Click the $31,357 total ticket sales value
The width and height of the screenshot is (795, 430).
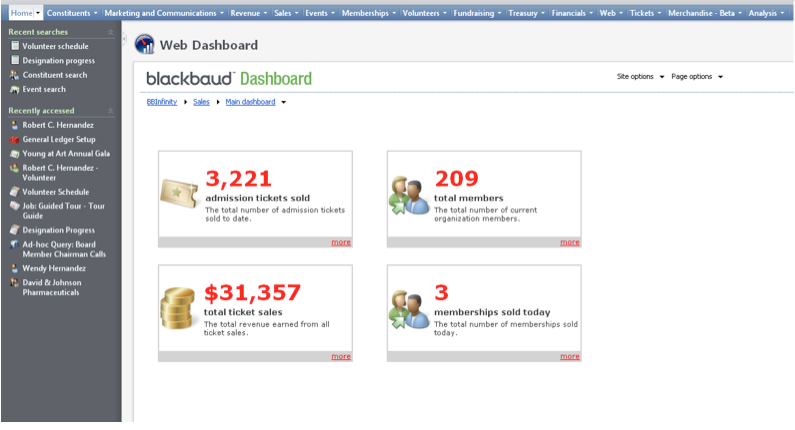tap(252, 293)
